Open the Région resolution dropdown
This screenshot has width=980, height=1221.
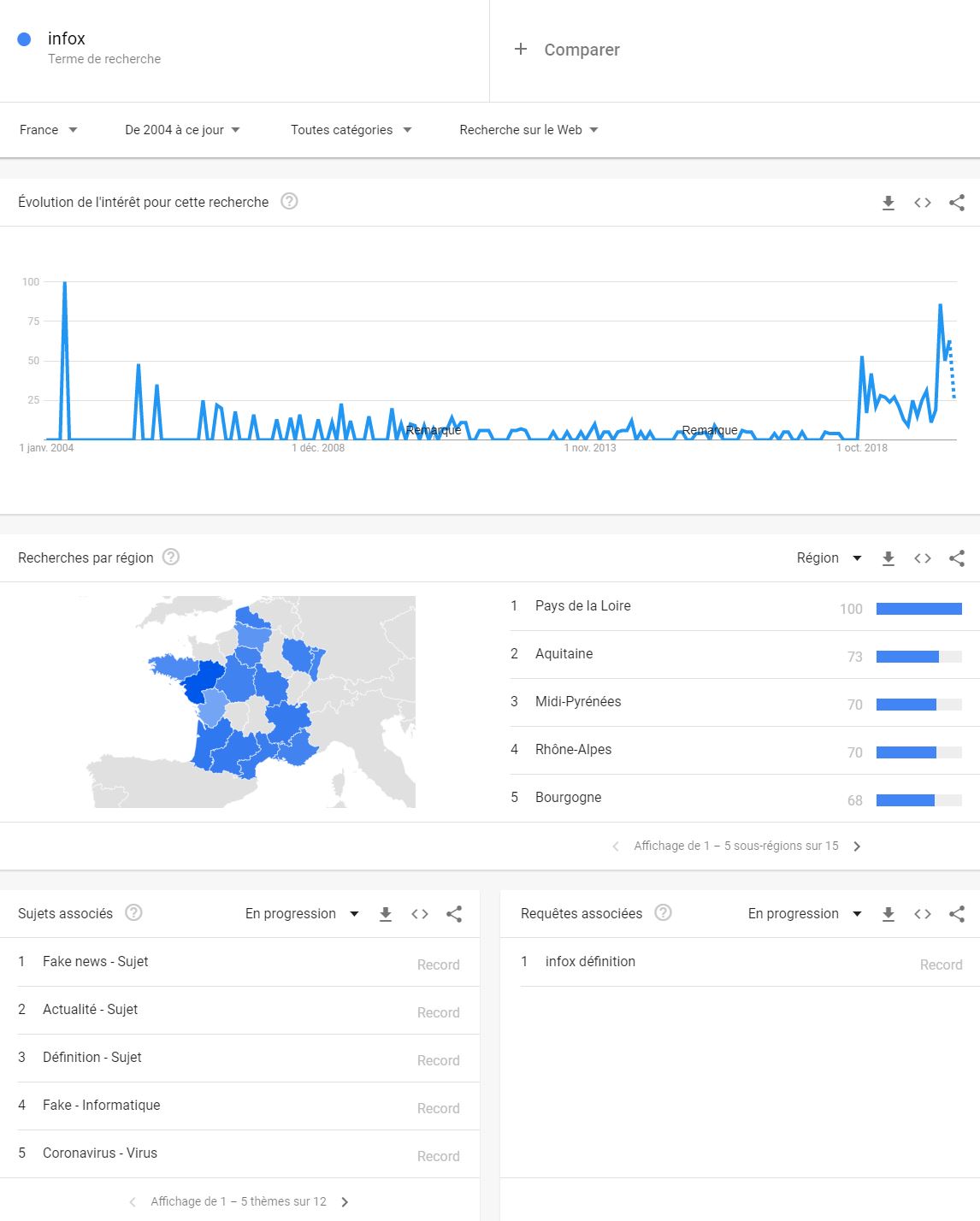pyautogui.click(x=829, y=558)
